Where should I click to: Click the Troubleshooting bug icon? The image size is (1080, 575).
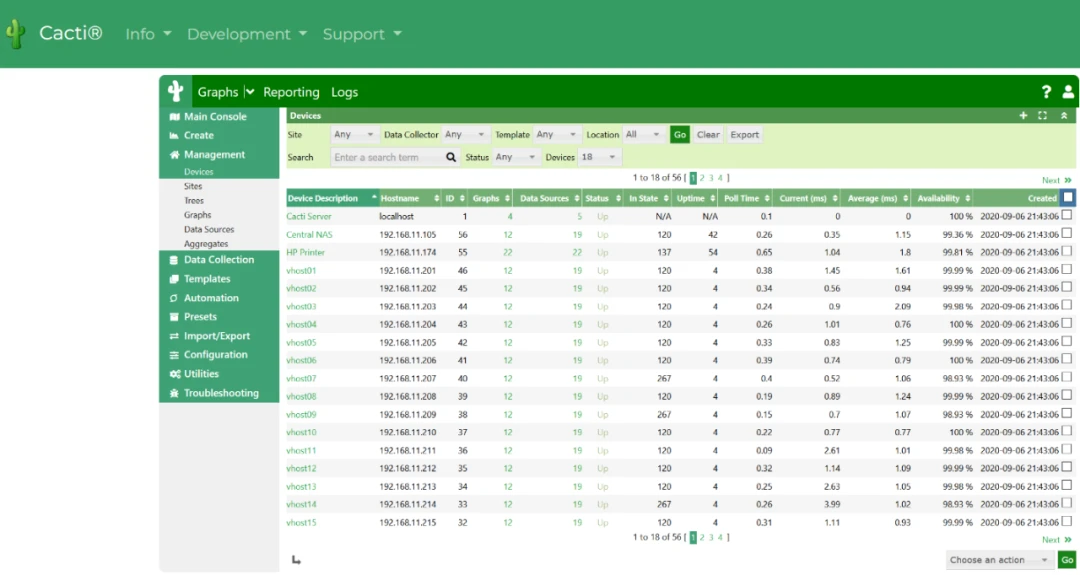[174, 393]
